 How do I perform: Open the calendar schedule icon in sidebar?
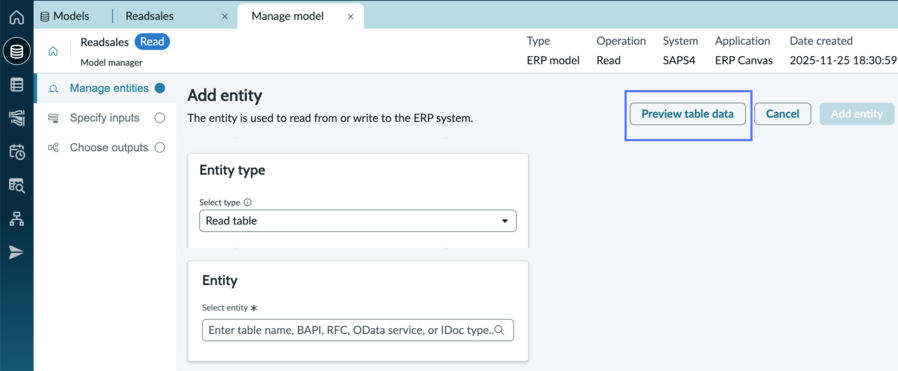[x=17, y=152]
